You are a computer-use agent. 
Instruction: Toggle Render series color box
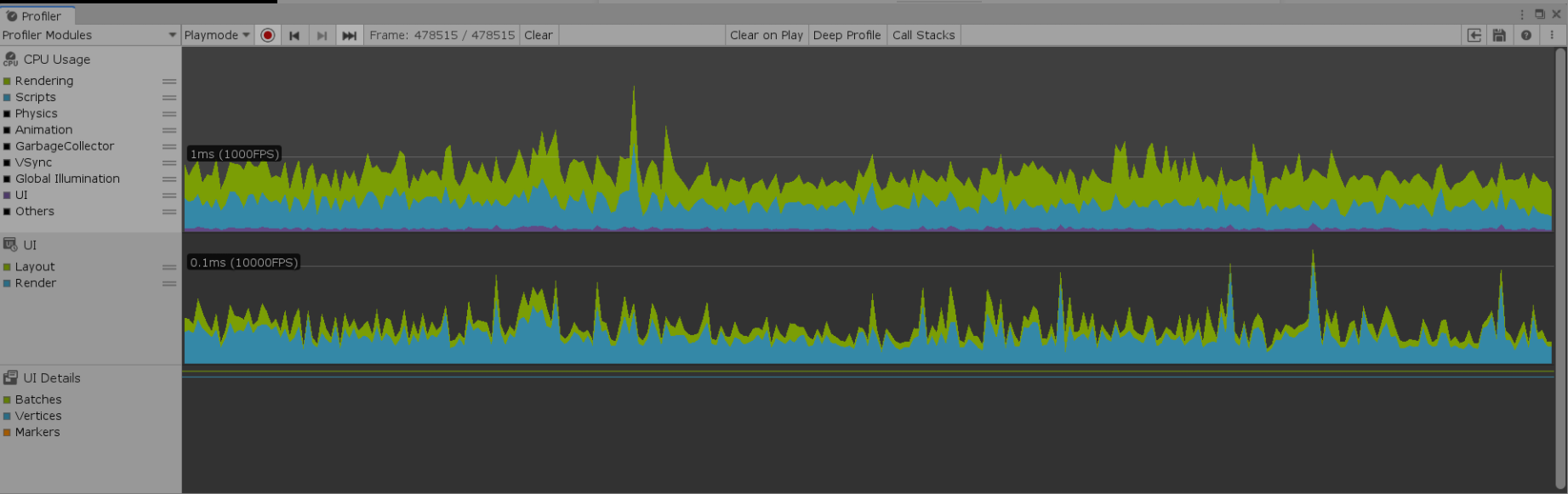(x=7, y=283)
